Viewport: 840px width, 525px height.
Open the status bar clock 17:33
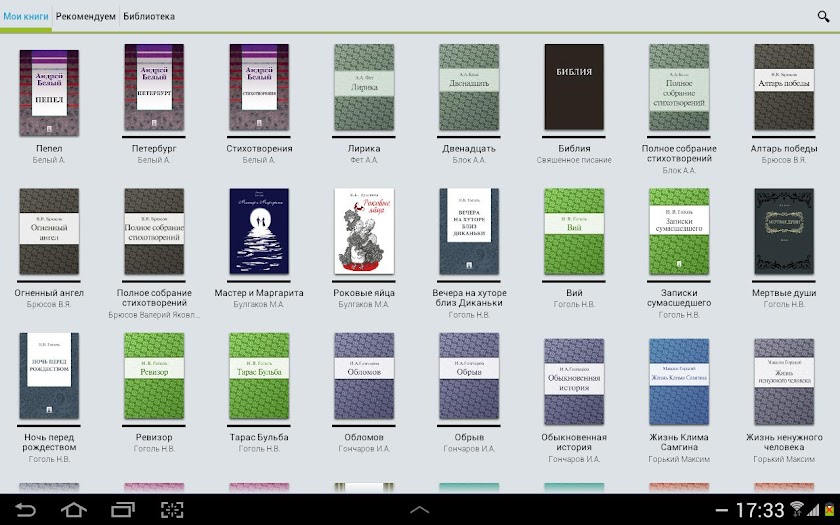tap(760, 510)
